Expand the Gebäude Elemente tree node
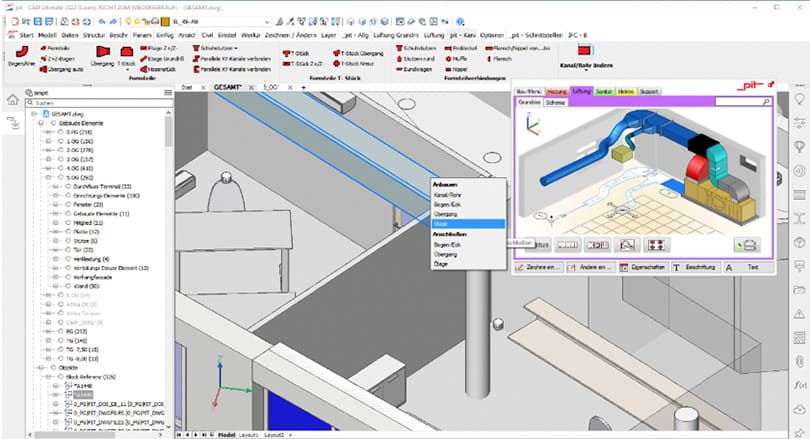 (x=38, y=122)
